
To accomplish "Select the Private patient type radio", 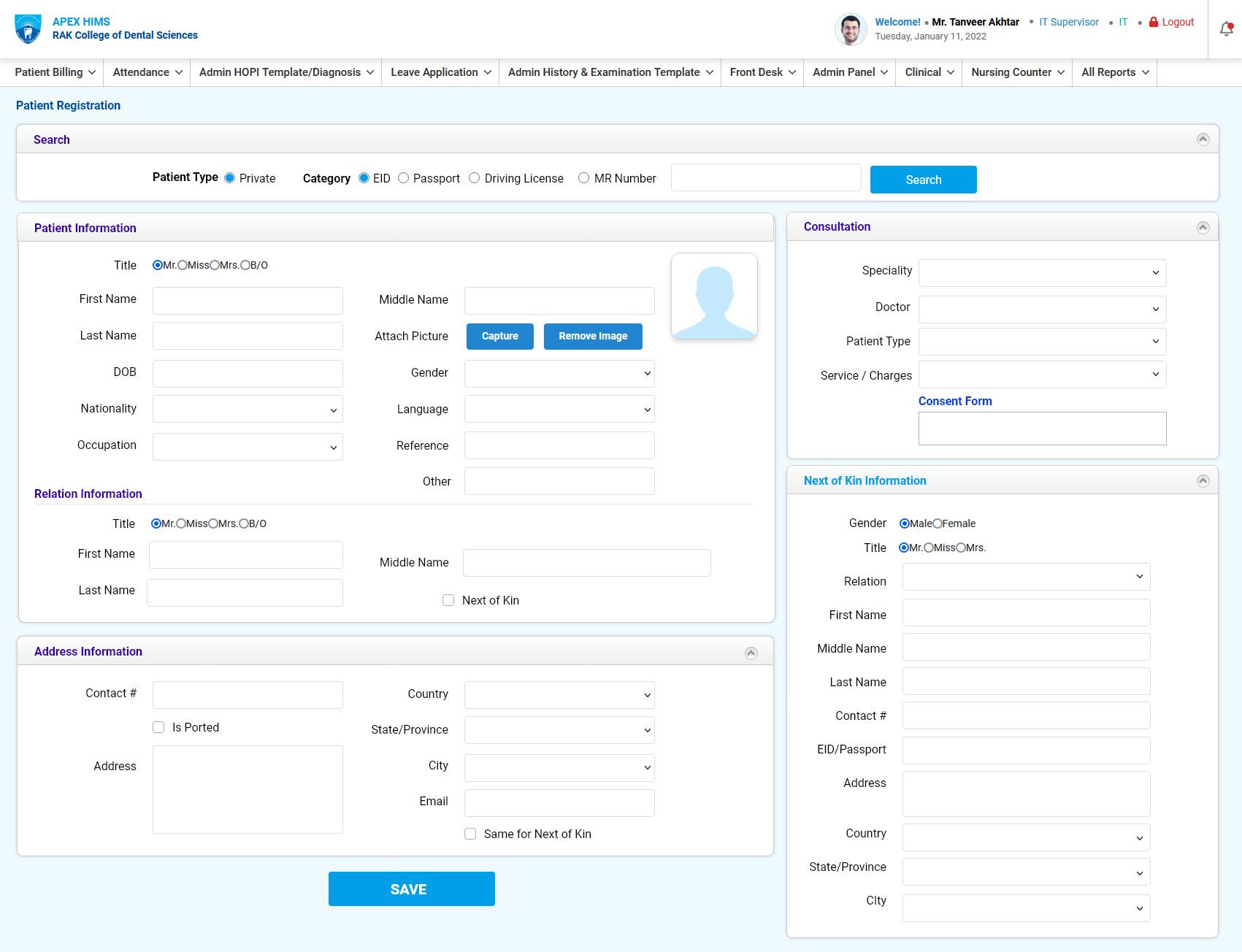I will (x=229, y=178).
